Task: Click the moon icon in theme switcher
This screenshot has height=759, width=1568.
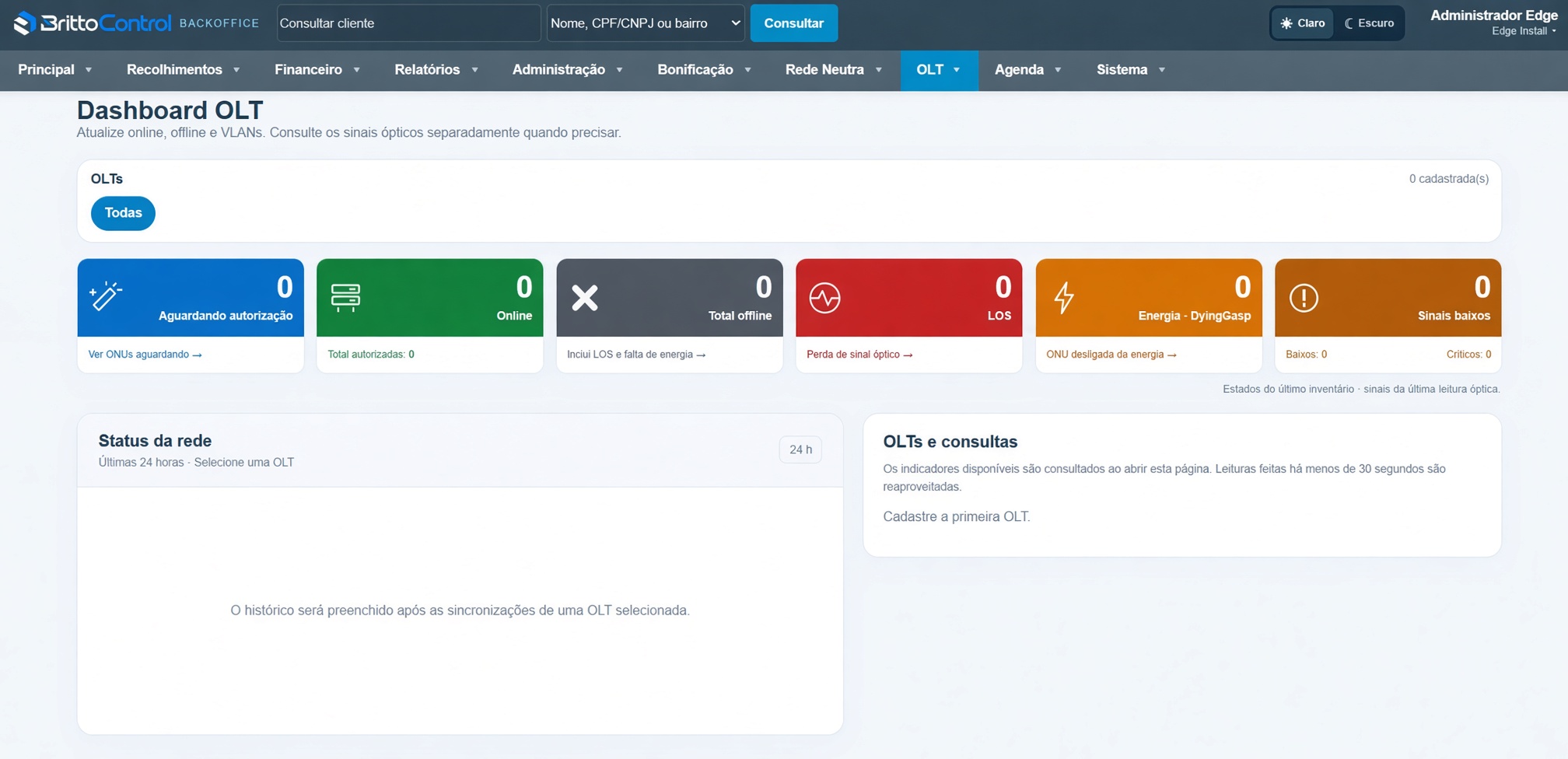Action: (x=1349, y=23)
